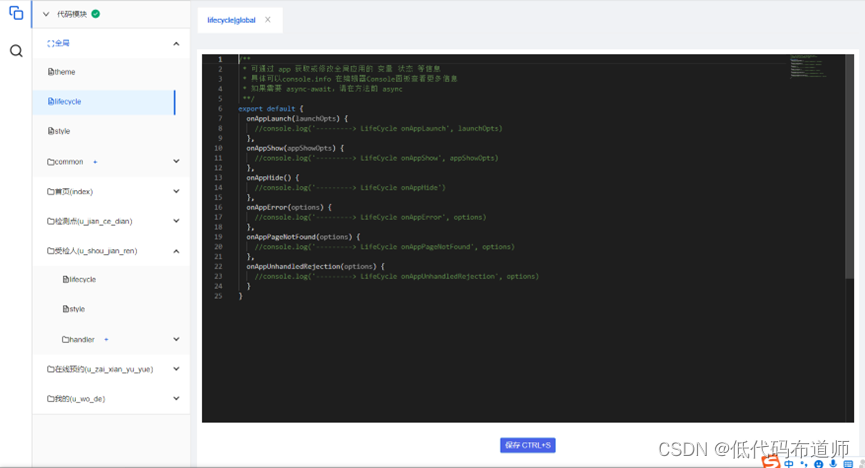The height and width of the screenshot is (468, 865).
Task: Expand the handler folder chevron
Action: click(x=176, y=339)
